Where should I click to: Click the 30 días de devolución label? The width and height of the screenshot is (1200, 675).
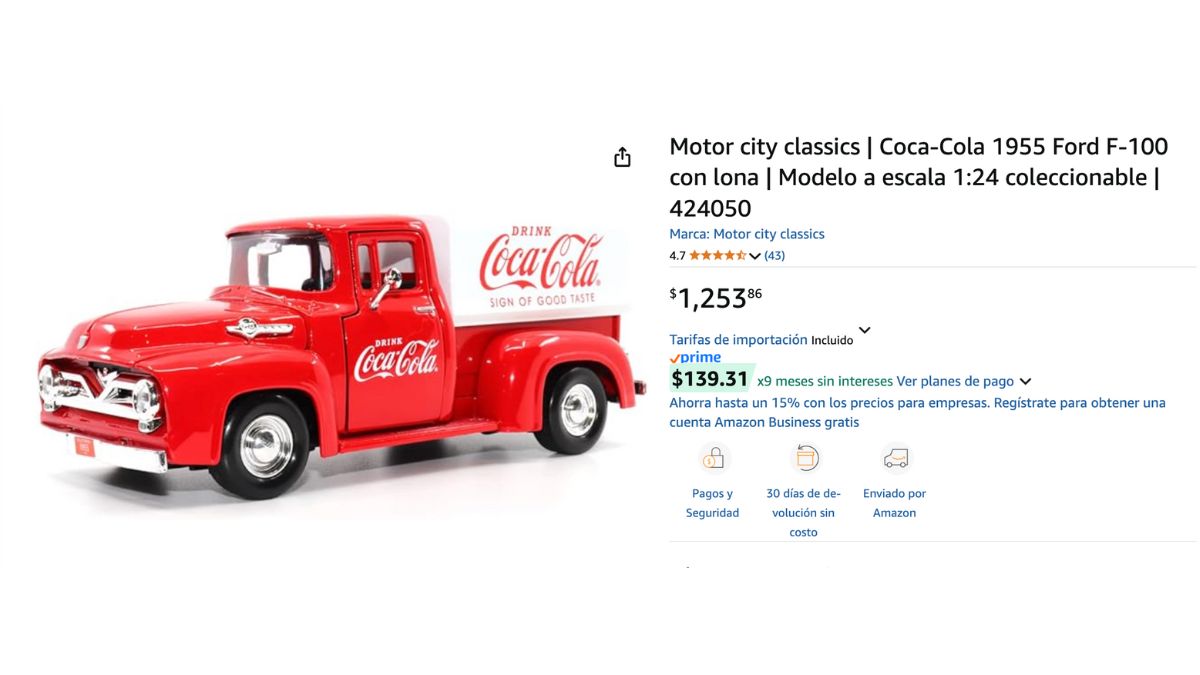[x=804, y=512]
